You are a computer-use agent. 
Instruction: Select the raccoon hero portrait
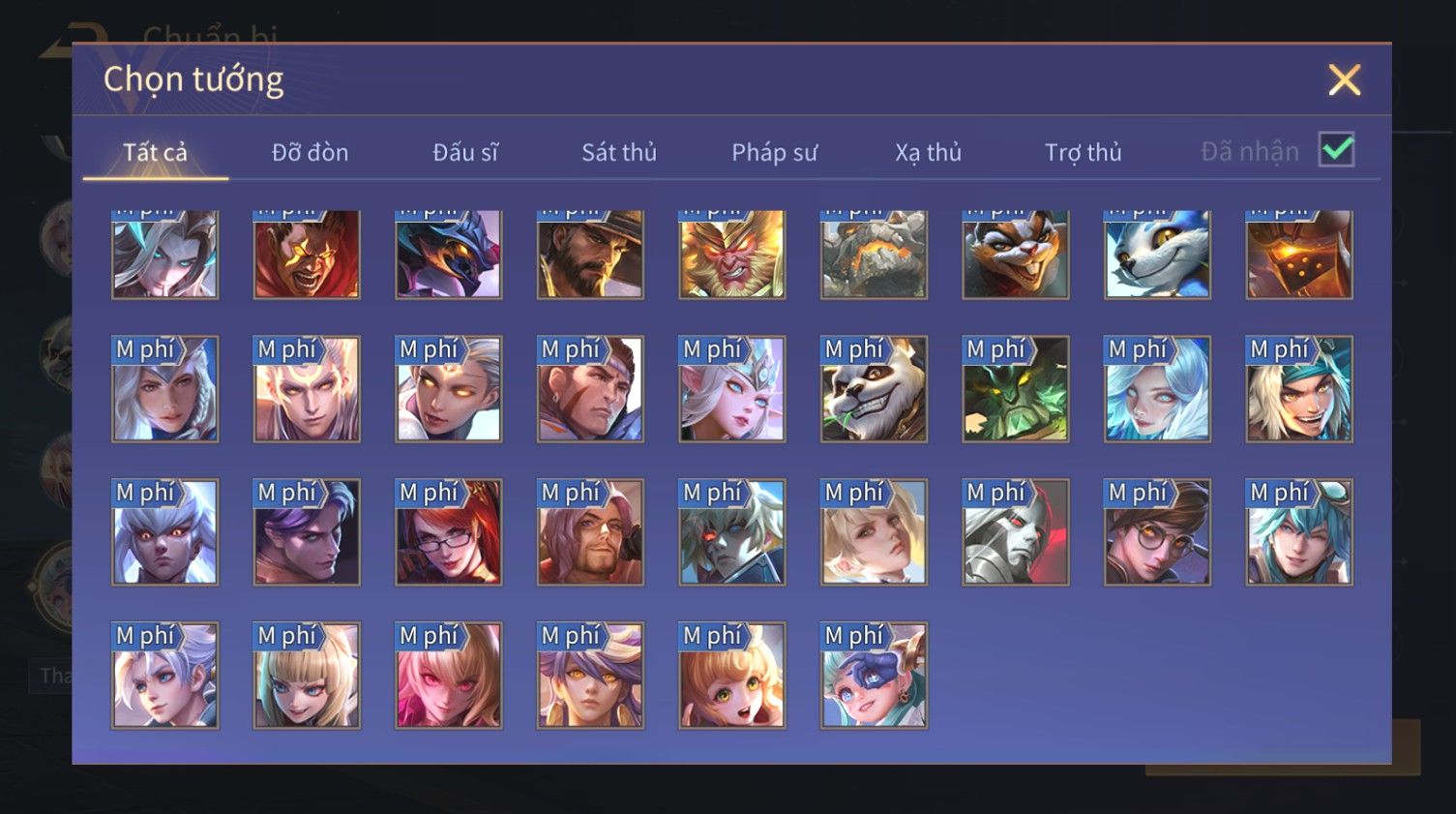[1016, 254]
